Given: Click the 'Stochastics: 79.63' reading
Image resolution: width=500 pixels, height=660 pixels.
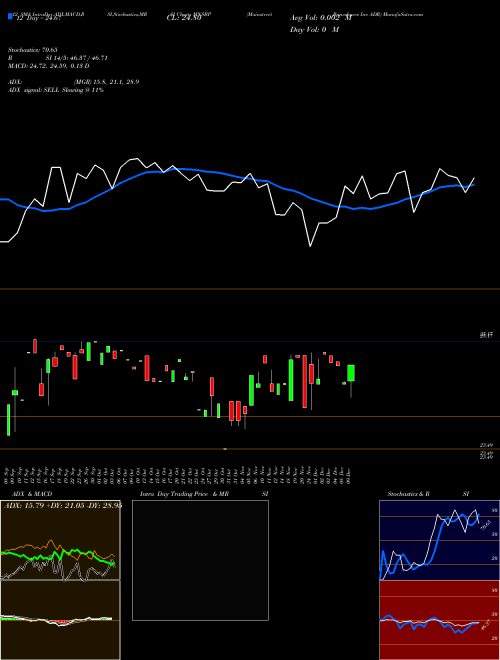Looking at the screenshot, I should 32,50.
